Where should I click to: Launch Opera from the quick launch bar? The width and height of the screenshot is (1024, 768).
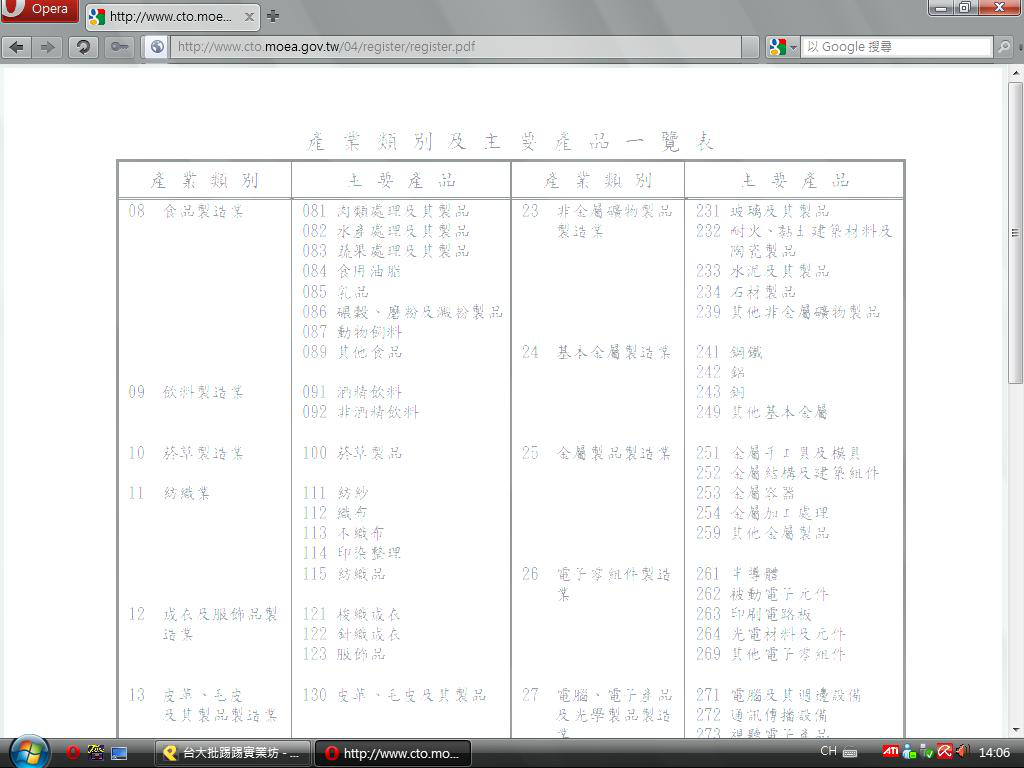tap(72, 753)
